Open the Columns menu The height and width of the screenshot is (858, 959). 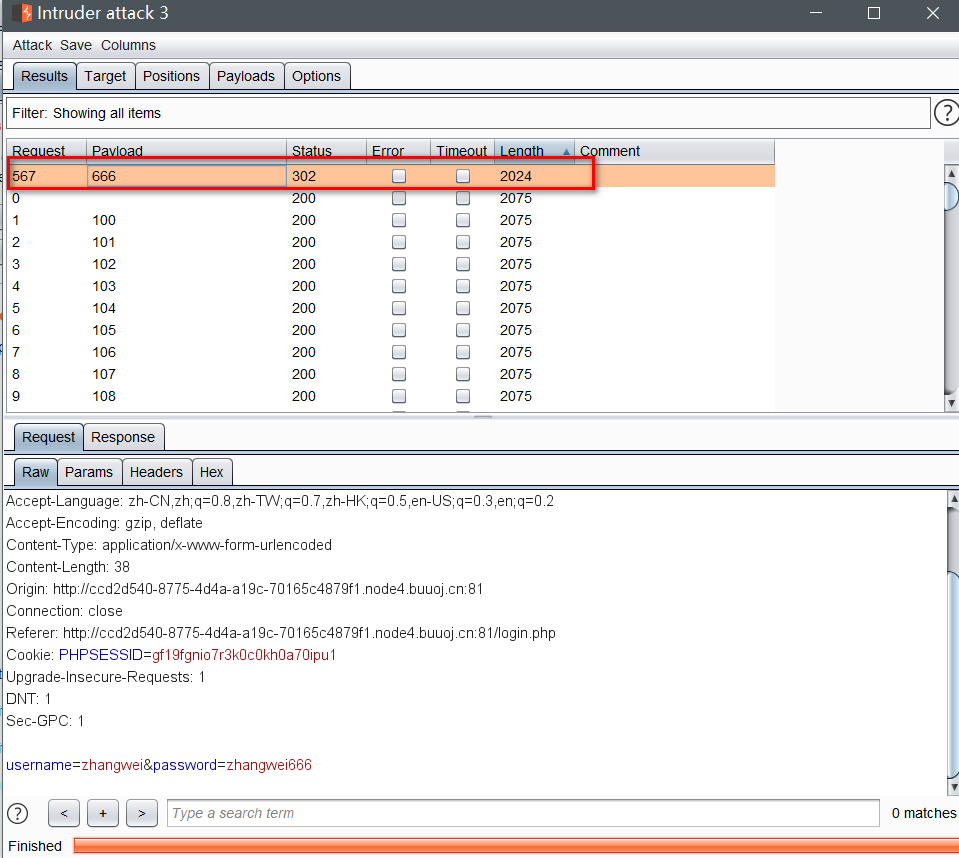coord(128,45)
